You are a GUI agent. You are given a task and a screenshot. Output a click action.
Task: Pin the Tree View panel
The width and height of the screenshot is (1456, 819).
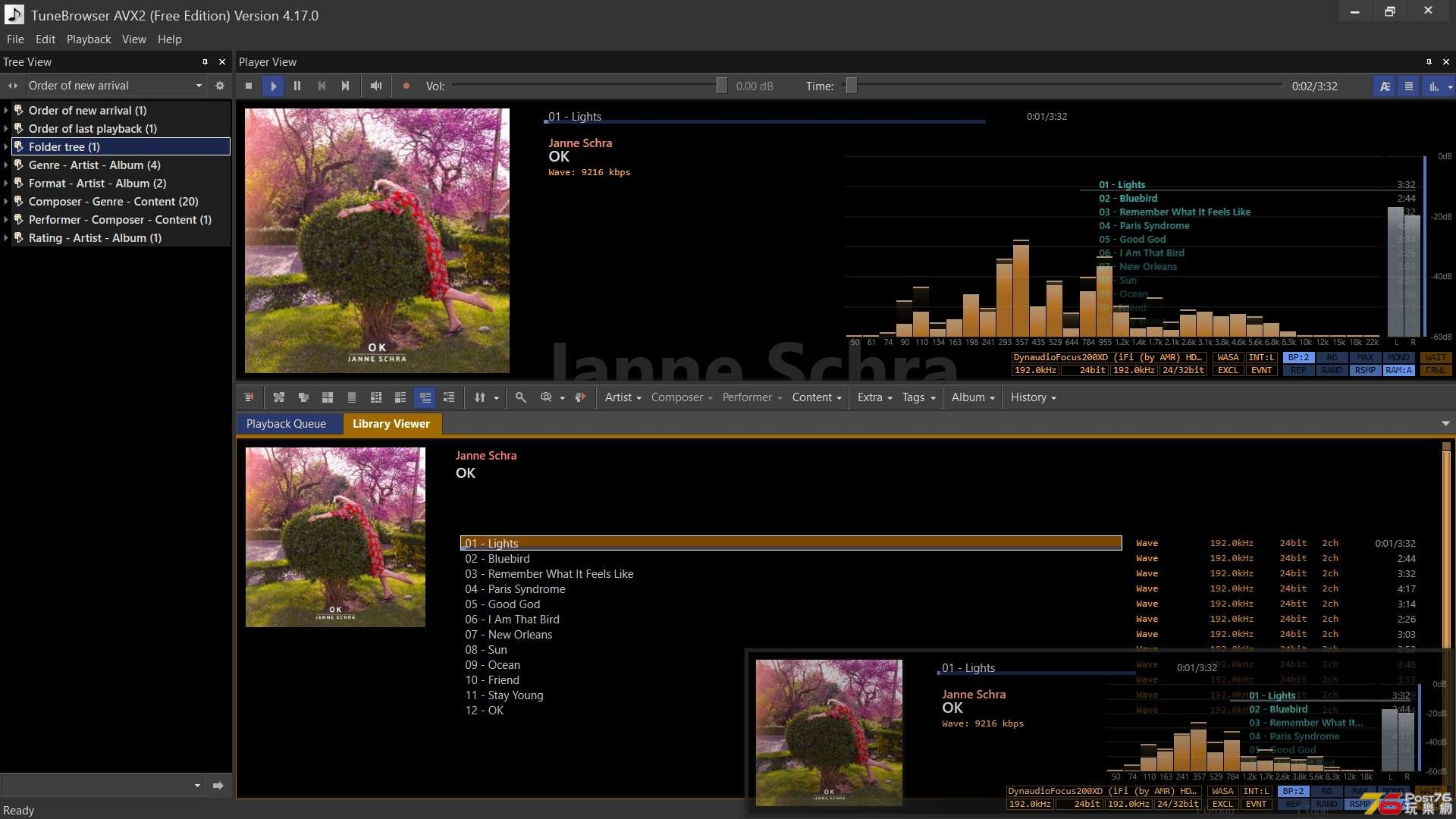point(205,62)
